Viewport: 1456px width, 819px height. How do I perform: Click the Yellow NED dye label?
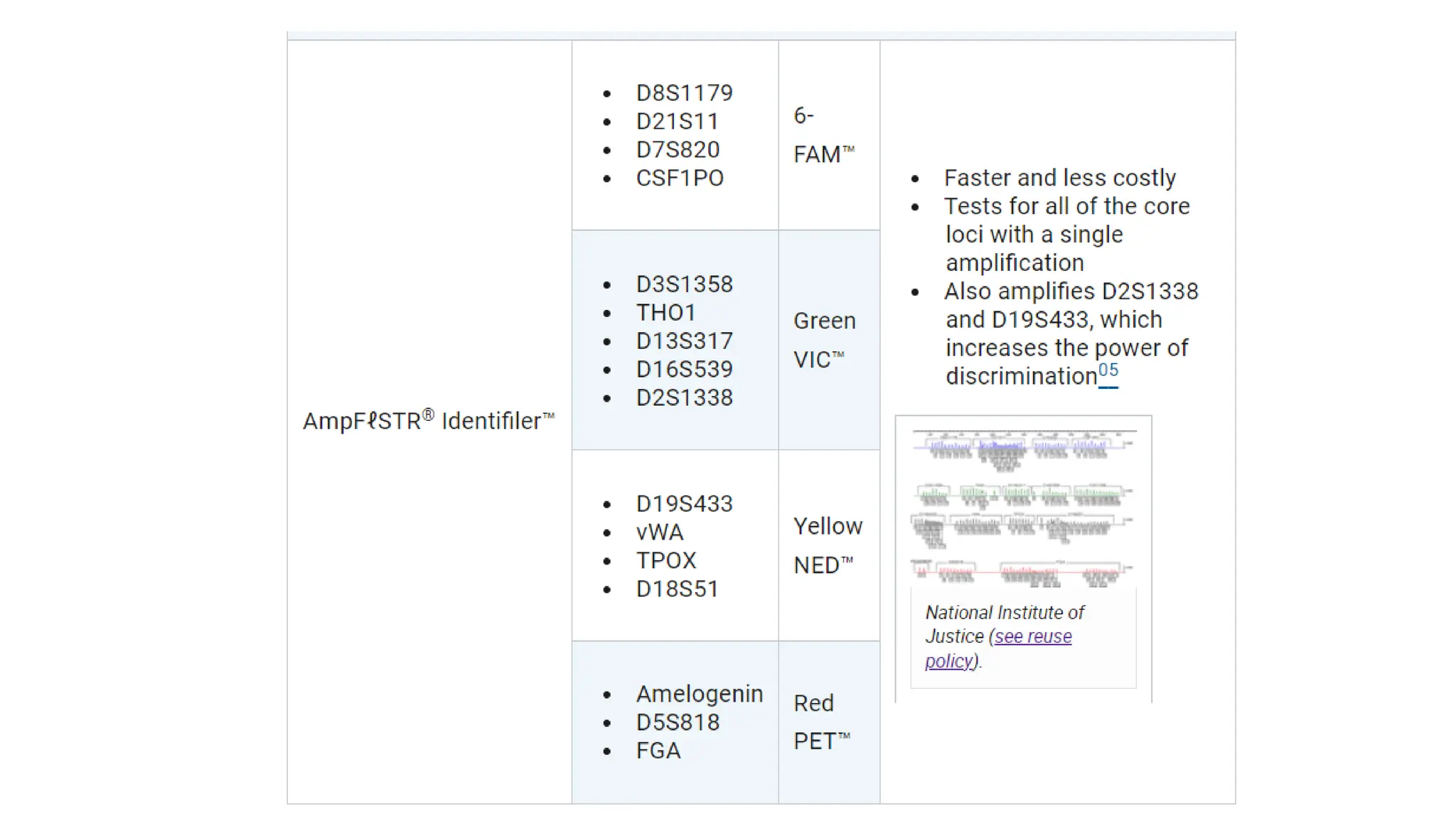[828, 546]
